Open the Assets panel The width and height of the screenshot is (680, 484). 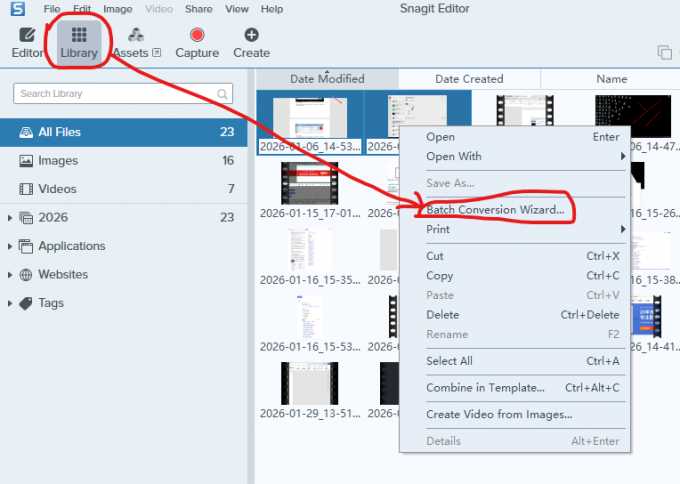[x=136, y=43]
